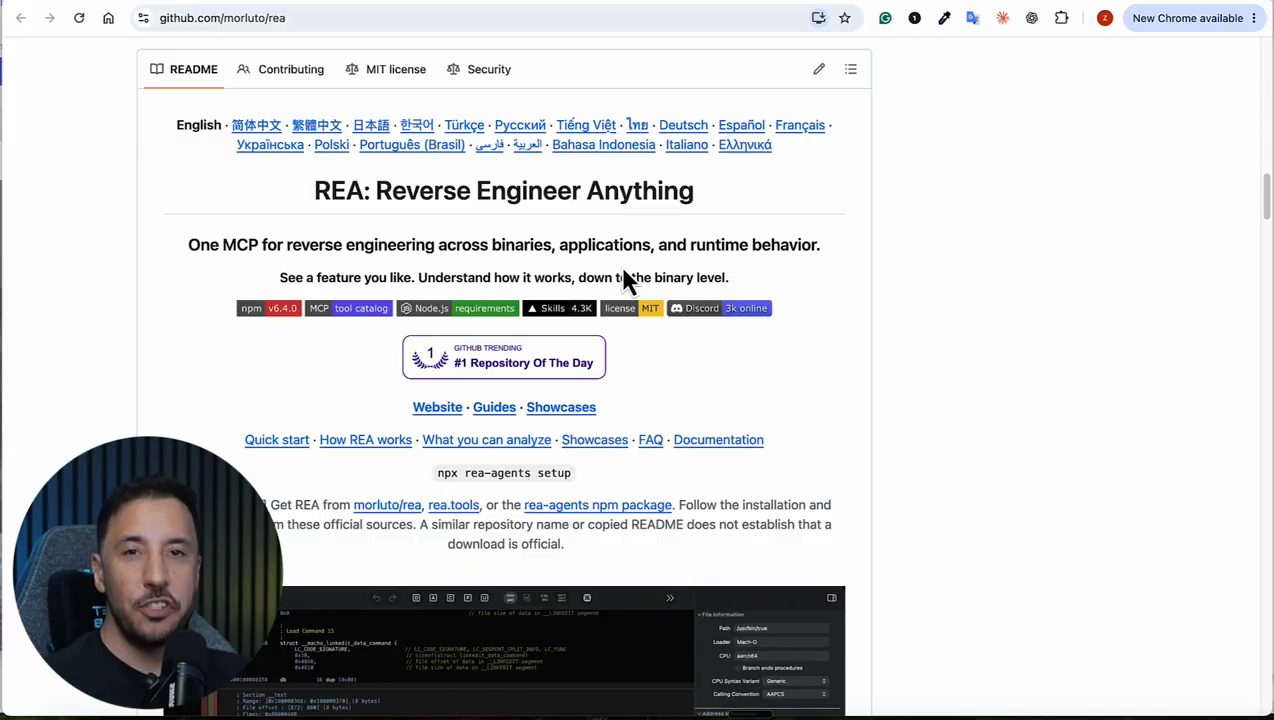The image size is (1274, 720).
Task: Switch to the Security tab
Action: click(479, 69)
